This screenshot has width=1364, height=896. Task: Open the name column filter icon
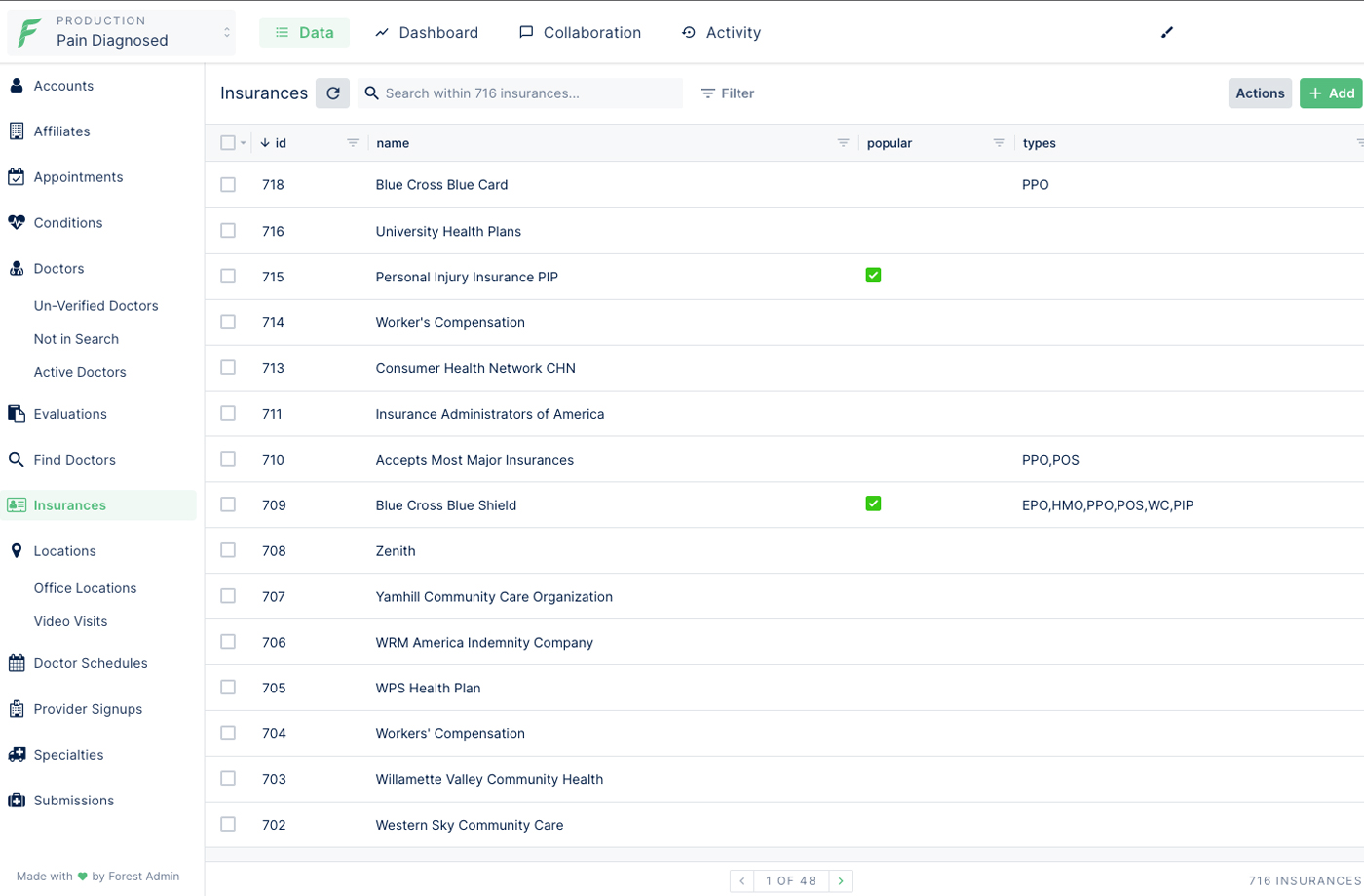click(x=844, y=143)
